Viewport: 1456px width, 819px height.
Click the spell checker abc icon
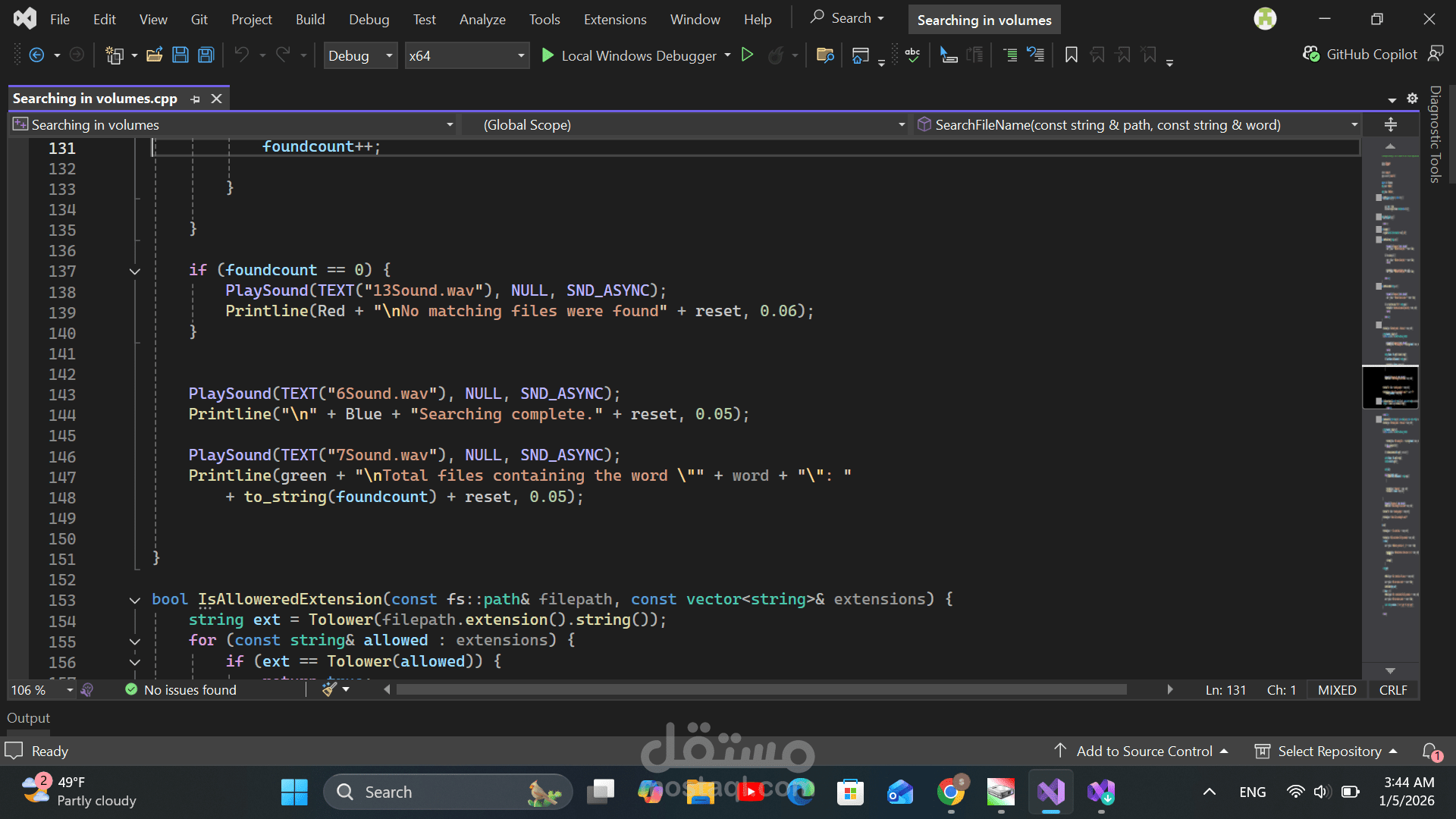(x=912, y=55)
